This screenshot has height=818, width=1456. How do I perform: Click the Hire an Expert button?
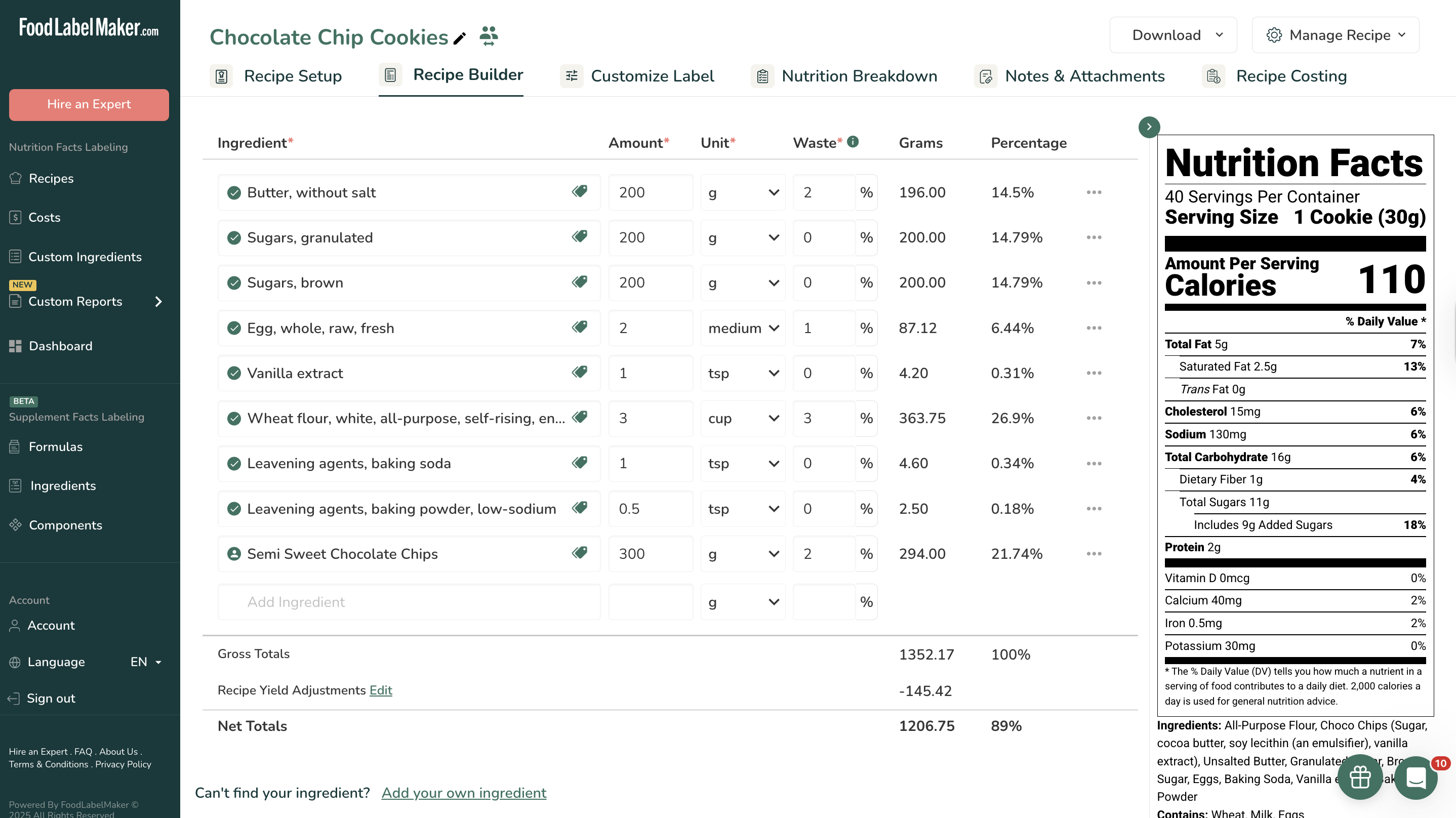(89, 105)
